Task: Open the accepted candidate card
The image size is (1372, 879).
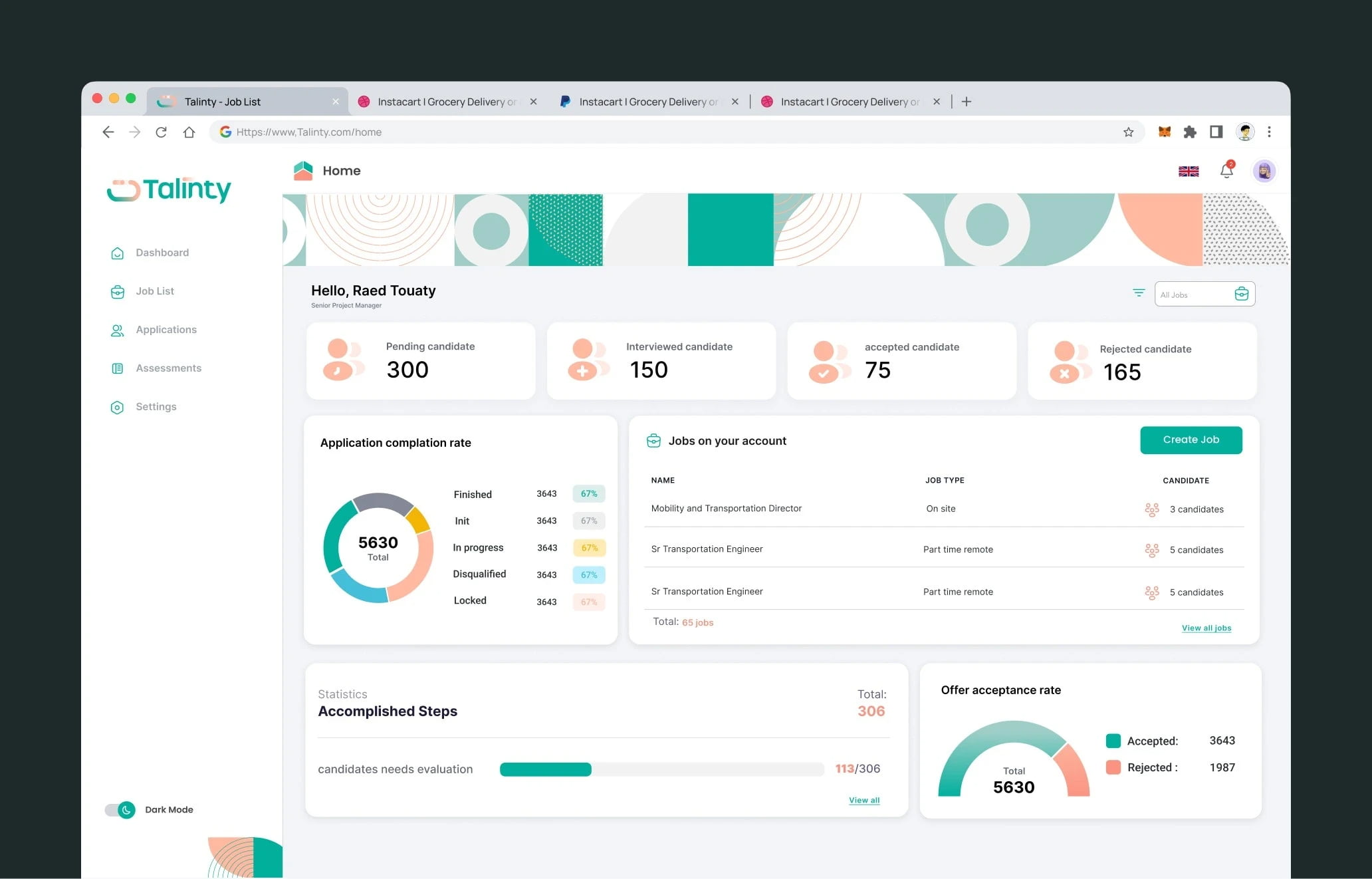Action: 902,361
